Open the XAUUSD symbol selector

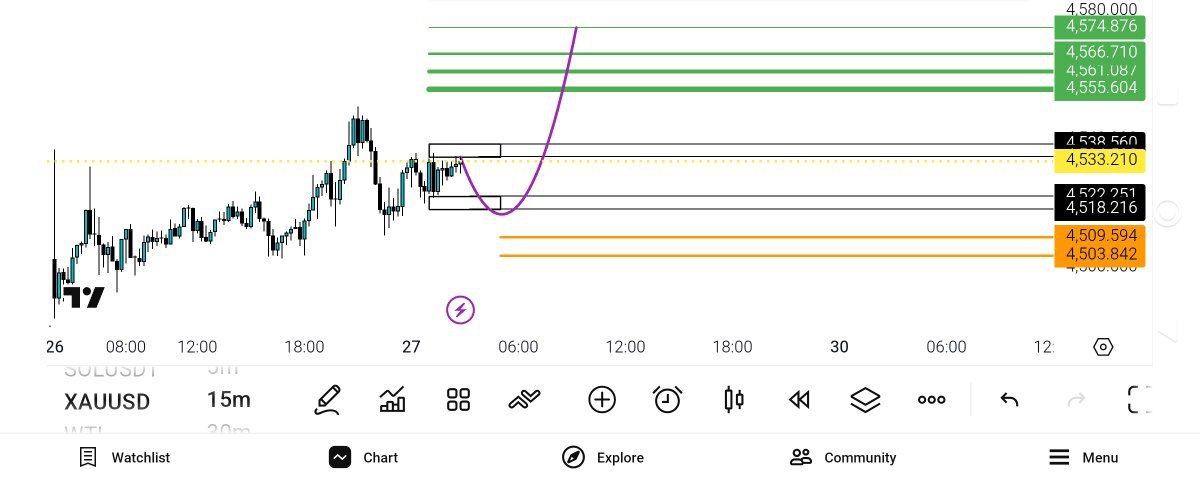click(107, 402)
